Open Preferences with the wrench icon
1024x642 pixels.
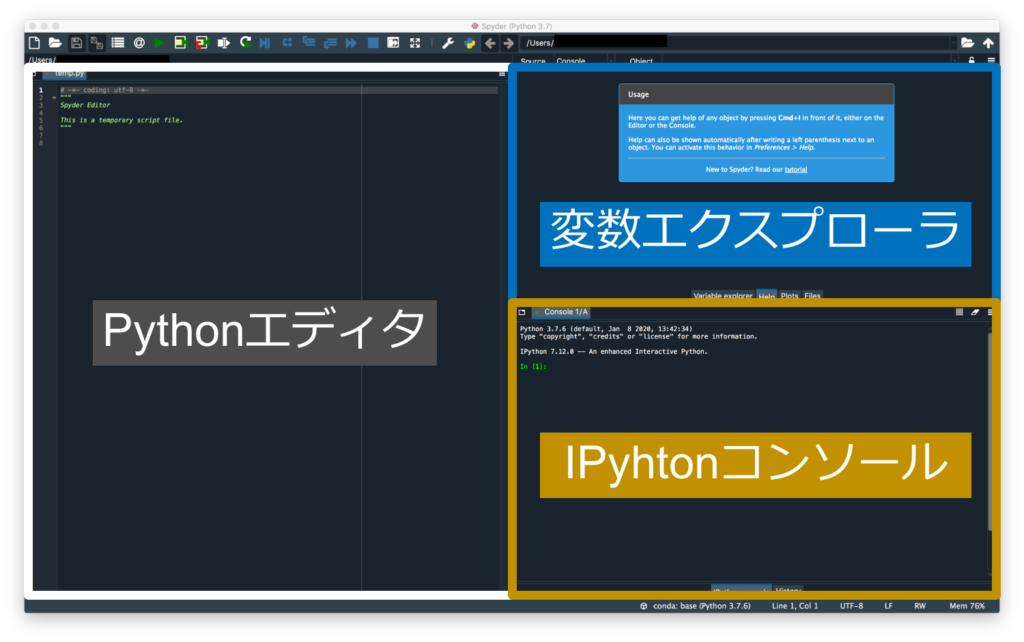[447, 44]
